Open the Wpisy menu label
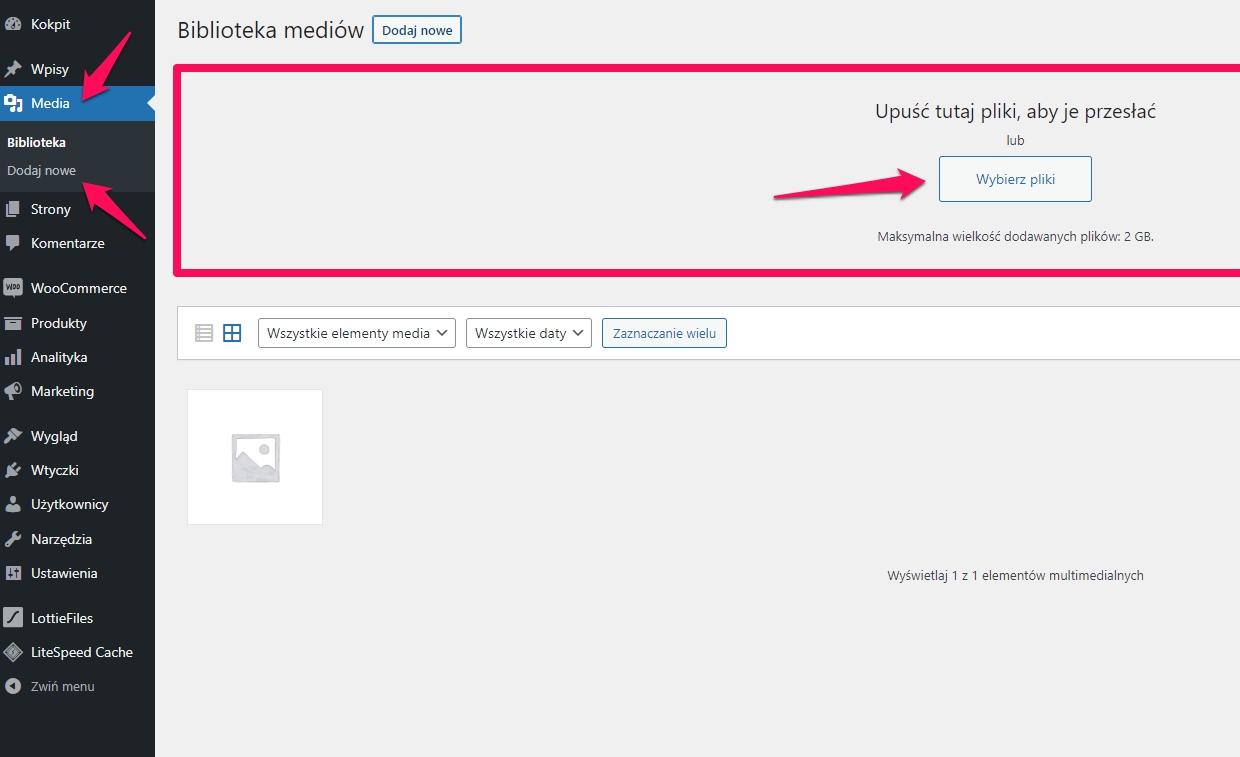The image size is (1240, 757). click(50, 69)
